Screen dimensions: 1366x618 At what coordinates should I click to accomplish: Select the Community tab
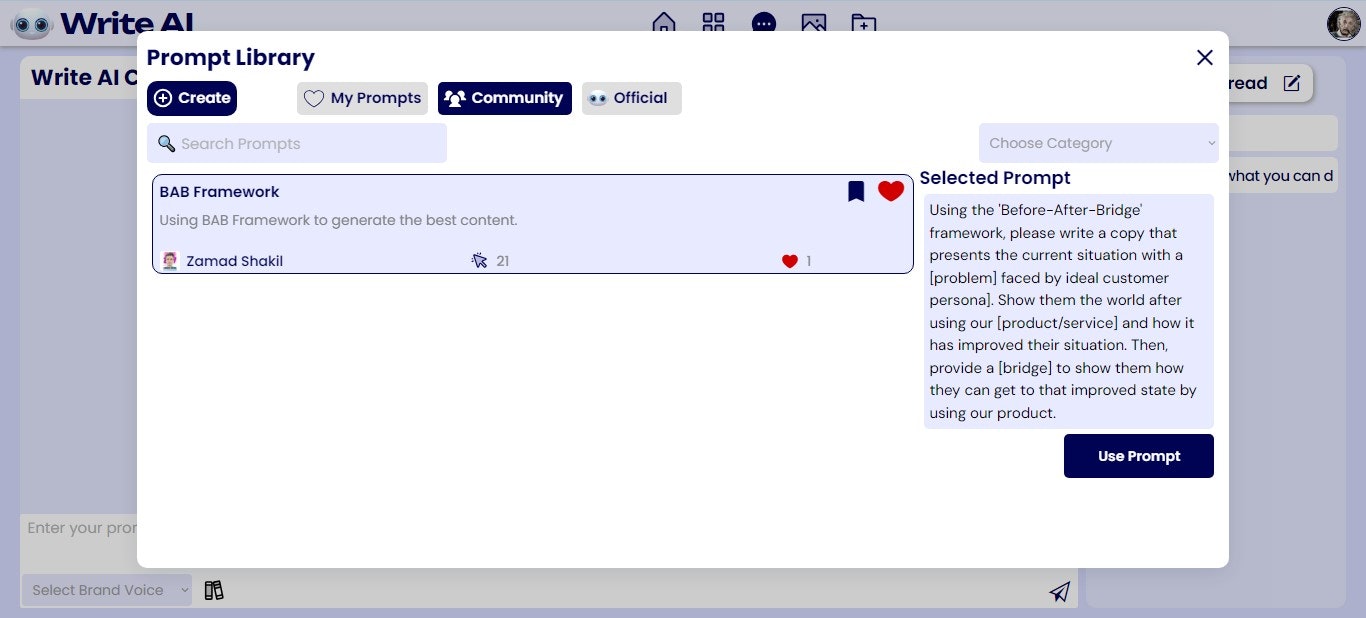coord(504,98)
